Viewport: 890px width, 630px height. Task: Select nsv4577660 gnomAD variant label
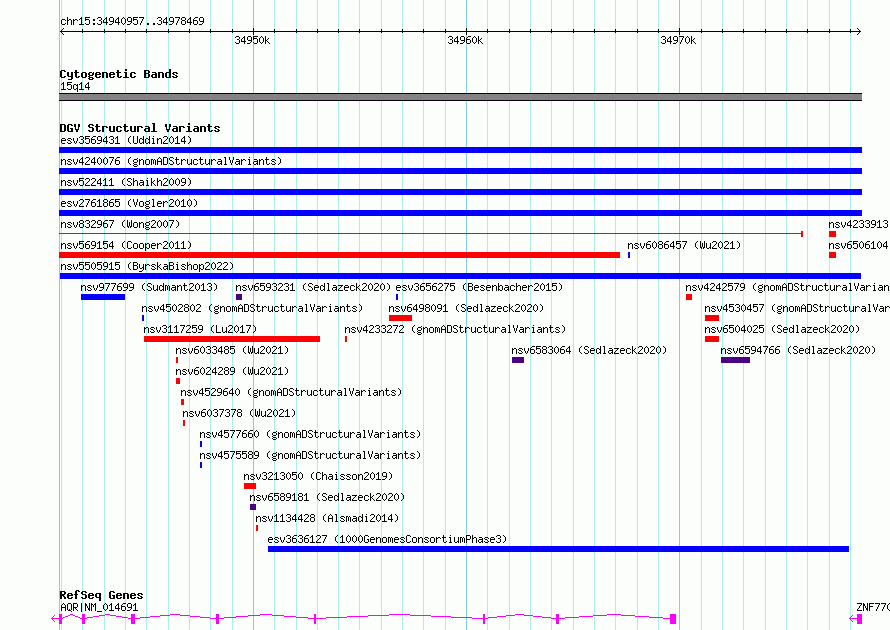[310, 434]
